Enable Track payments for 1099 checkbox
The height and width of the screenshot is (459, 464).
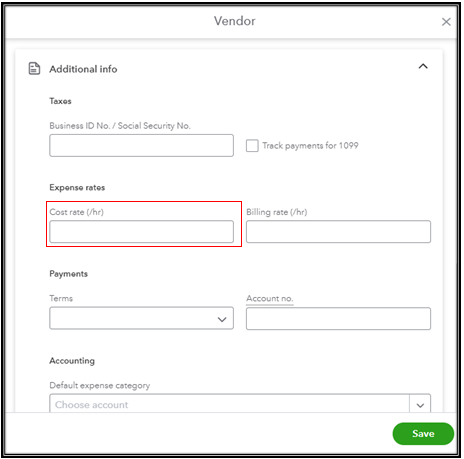(x=252, y=146)
